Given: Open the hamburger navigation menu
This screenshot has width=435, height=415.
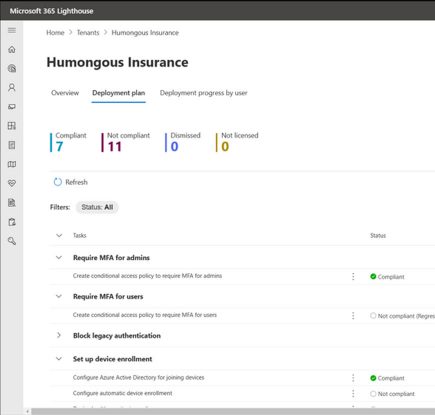Looking at the screenshot, I should tap(12, 30).
